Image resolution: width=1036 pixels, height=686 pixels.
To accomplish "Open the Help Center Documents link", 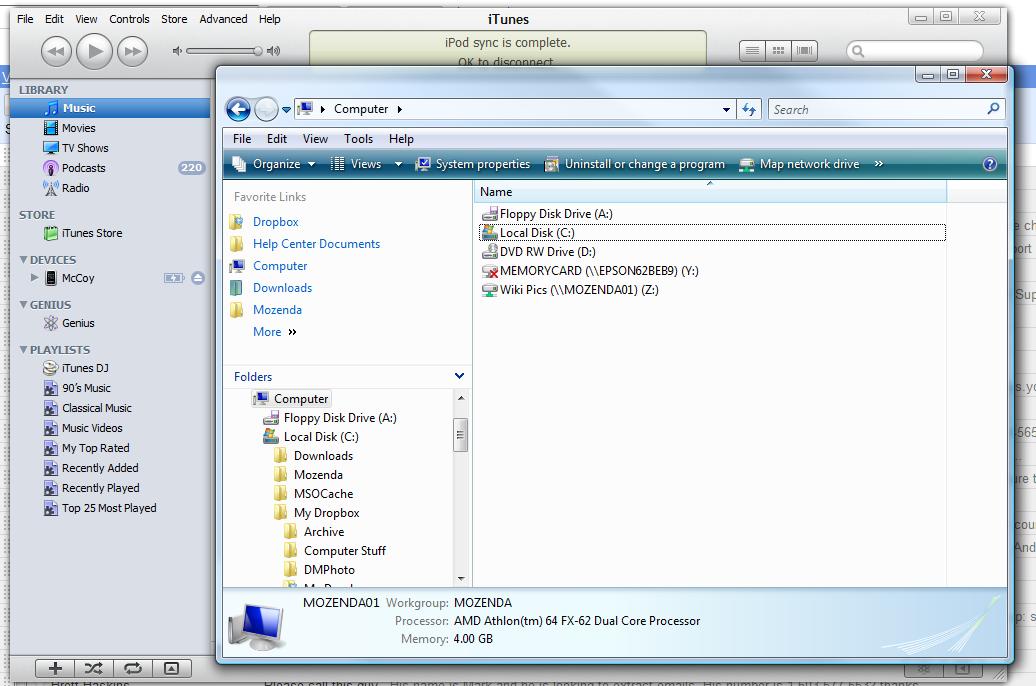I will click(x=316, y=244).
